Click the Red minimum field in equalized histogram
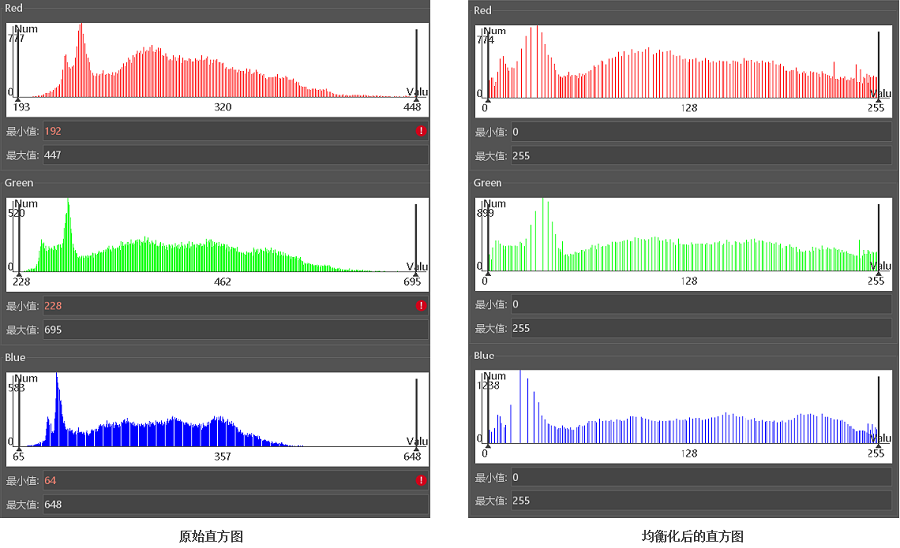 click(x=699, y=132)
